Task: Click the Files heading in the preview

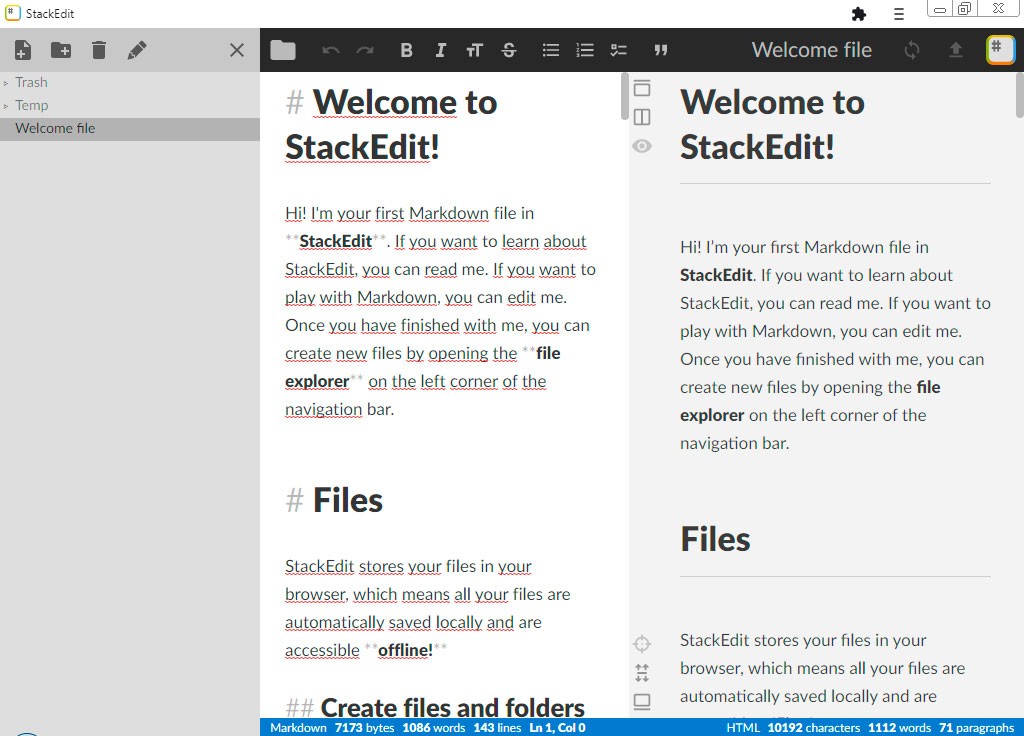Action: (715, 539)
